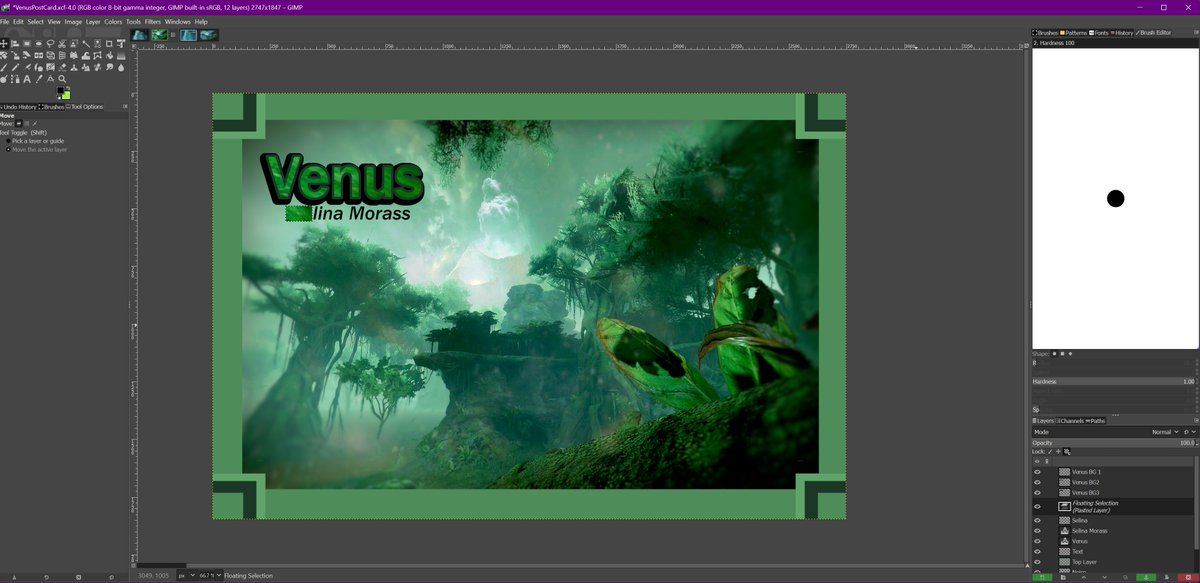Select the Rectangle Select tool
Image resolution: width=1200 pixels, height=583 pixels.
pos(27,44)
